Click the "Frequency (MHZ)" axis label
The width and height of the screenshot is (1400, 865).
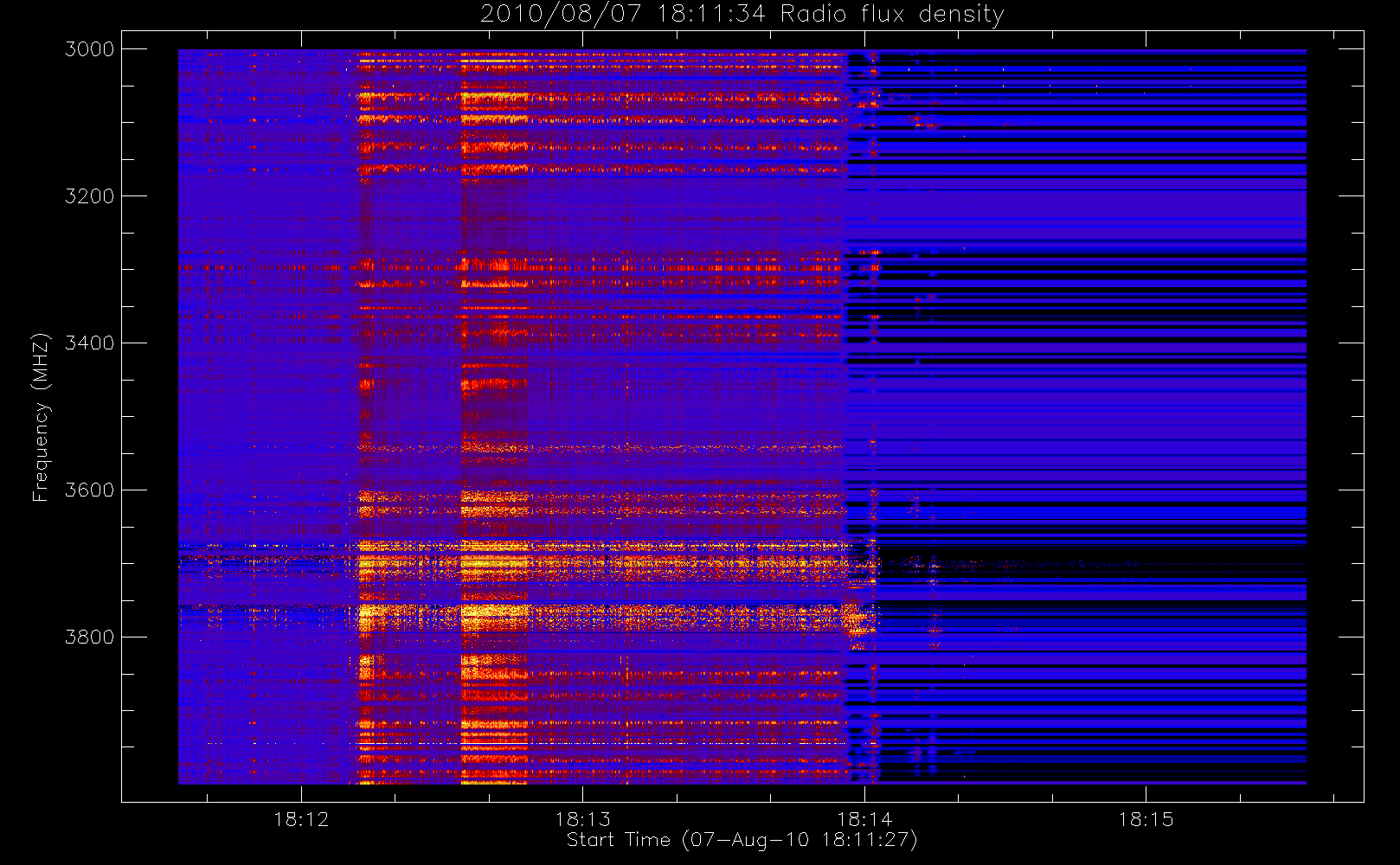pyautogui.click(x=41, y=417)
